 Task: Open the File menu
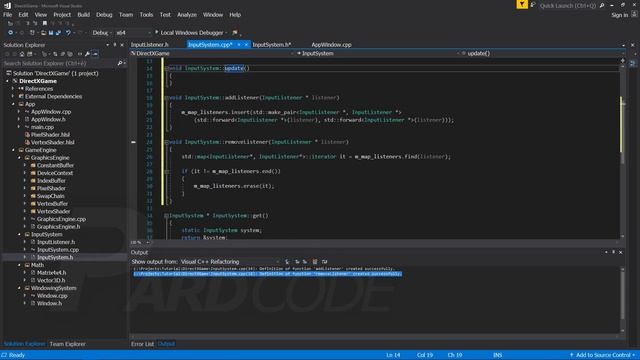click(x=7, y=15)
